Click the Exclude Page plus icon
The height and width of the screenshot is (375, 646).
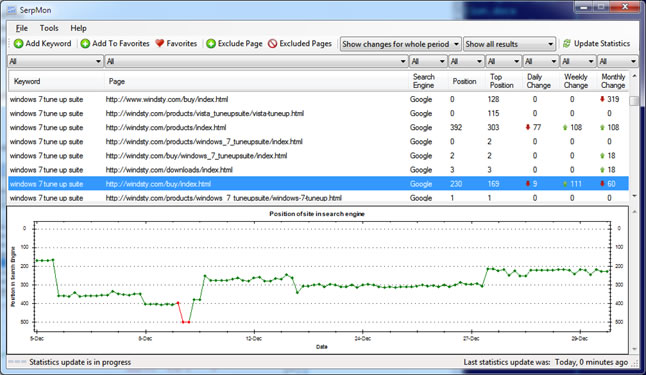click(211, 44)
